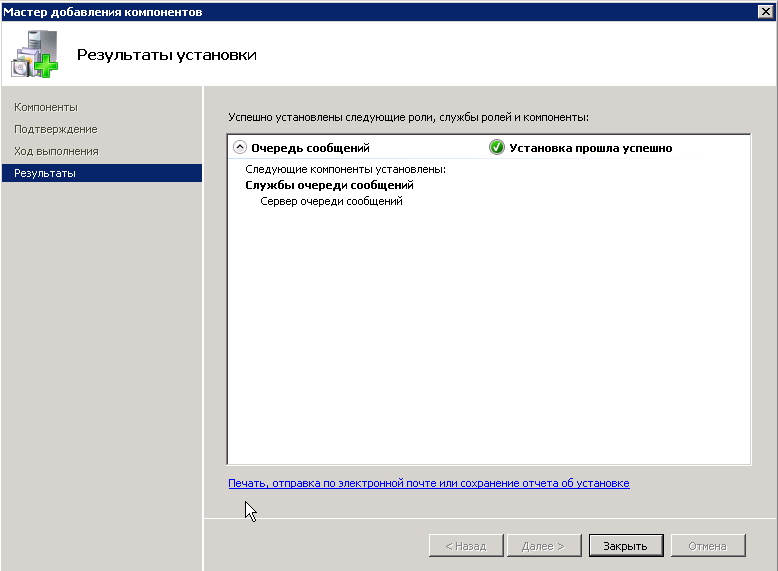Click the Мастер добавления компонентов title bar

pyautogui.click(x=103, y=11)
